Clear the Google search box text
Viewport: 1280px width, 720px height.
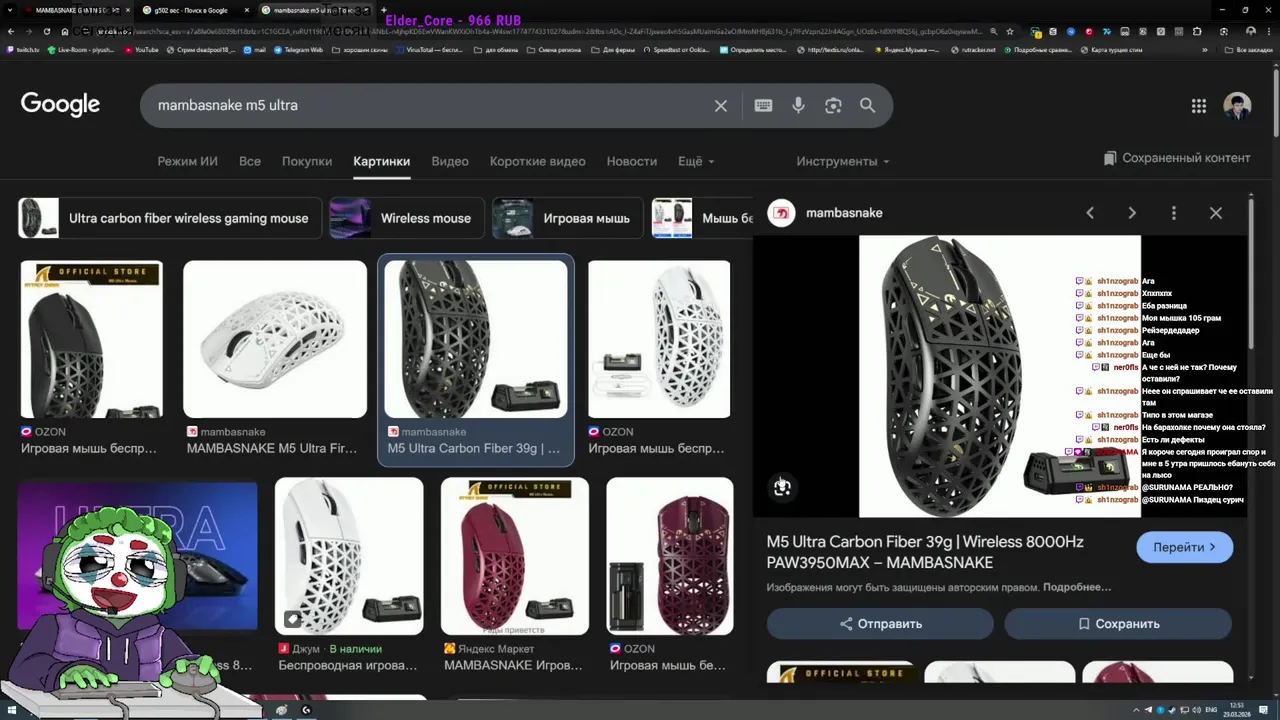tap(720, 105)
